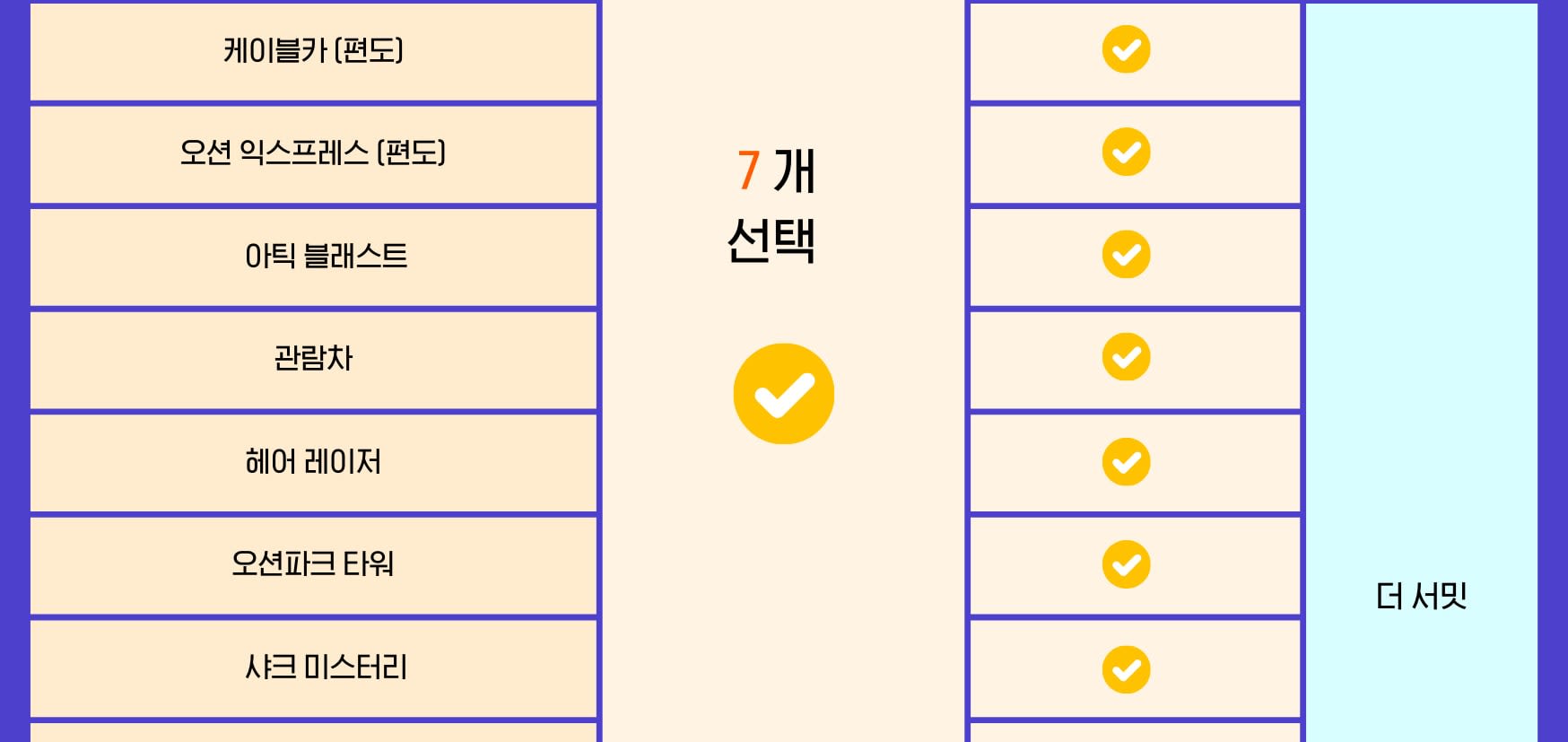Click the 샤크 미스터리 label
Screen dimensions: 1568x742
tap(326, 668)
